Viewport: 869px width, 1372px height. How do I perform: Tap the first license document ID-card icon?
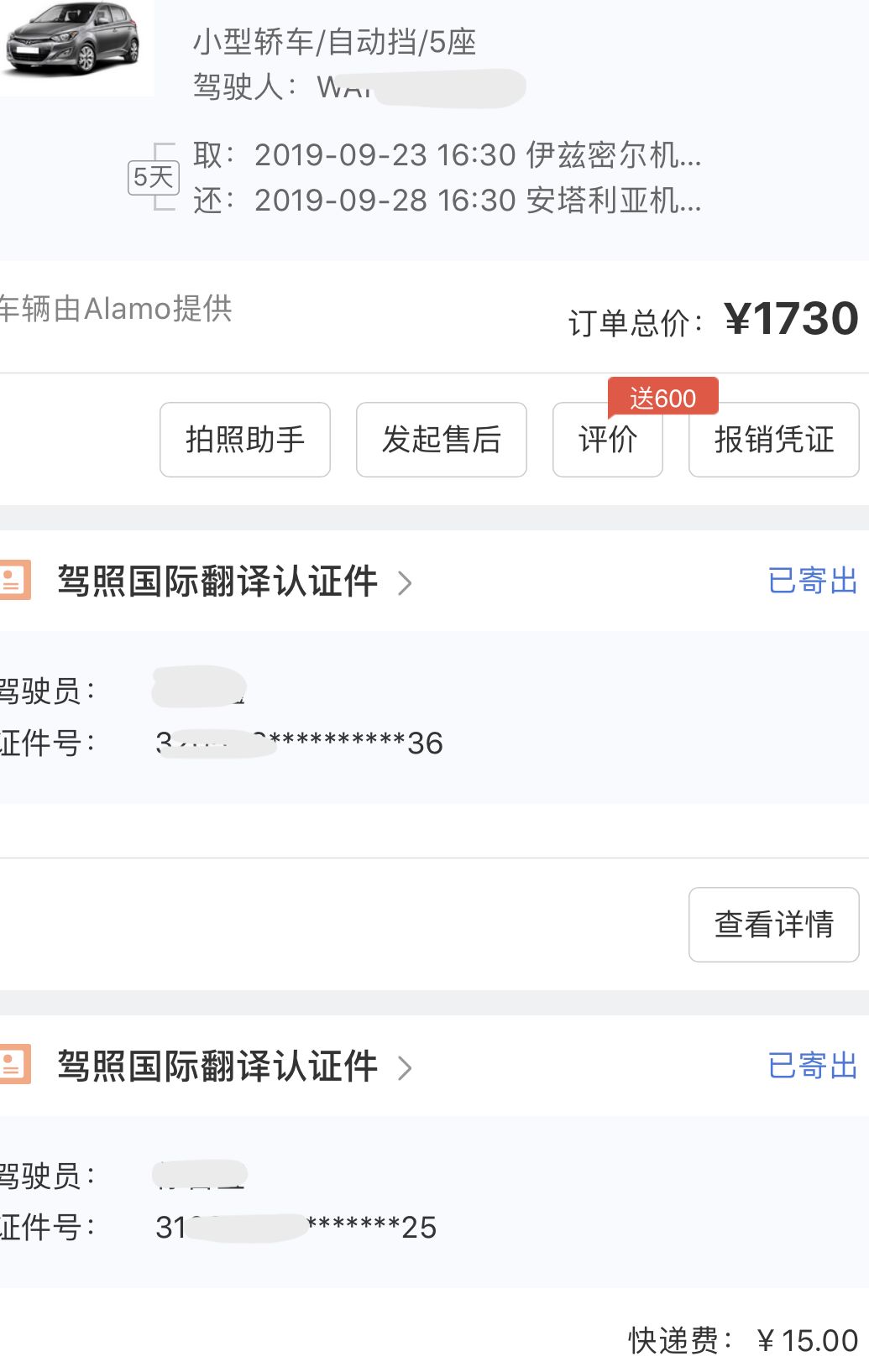pyautogui.click(x=13, y=580)
